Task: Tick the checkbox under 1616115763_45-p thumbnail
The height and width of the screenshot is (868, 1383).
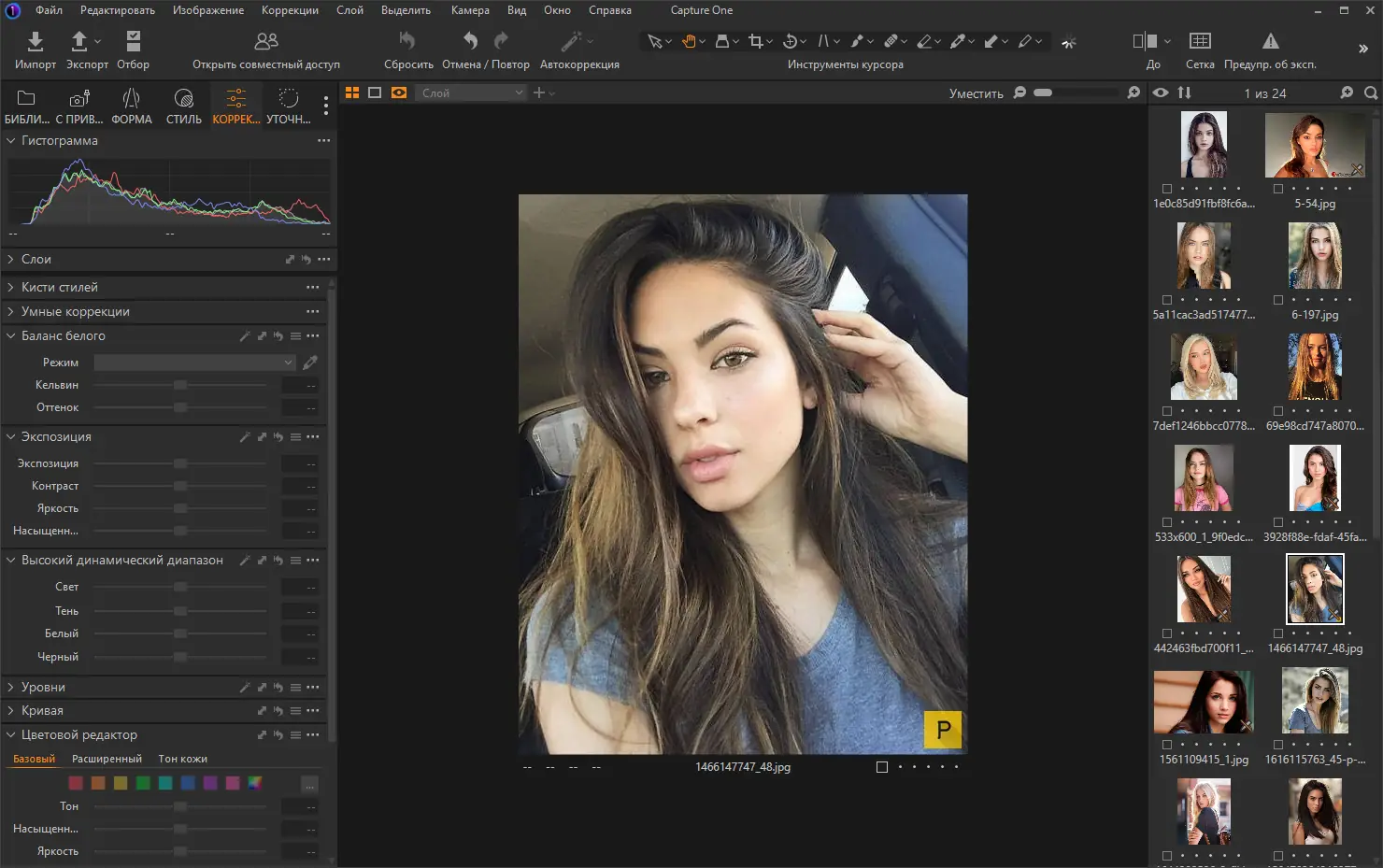Action: [x=1277, y=745]
